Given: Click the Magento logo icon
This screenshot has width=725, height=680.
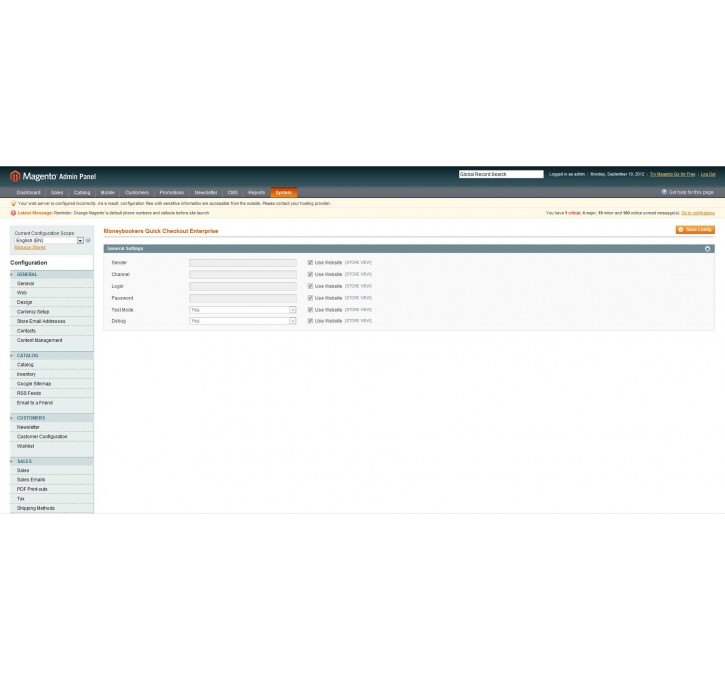Looking at the screenshot, I should point(15,175).
